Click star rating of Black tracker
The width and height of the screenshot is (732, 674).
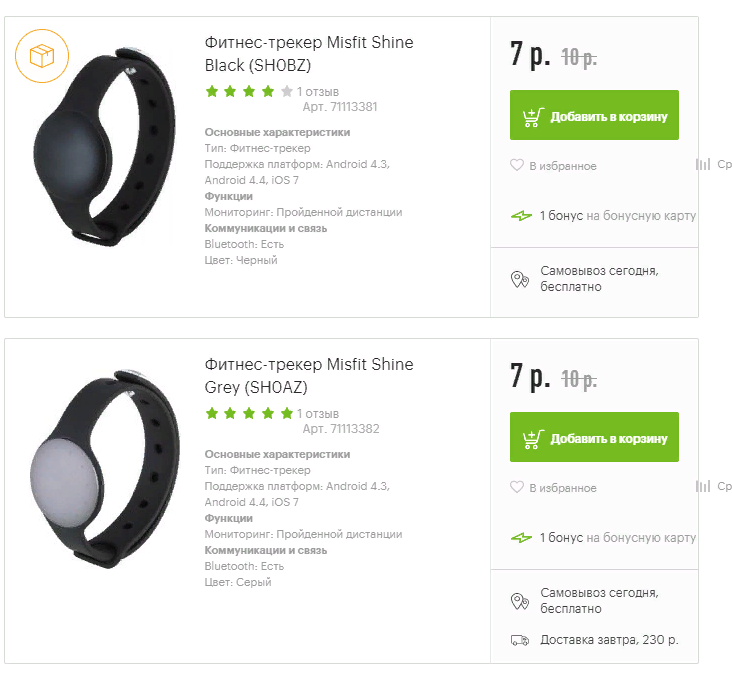pyautogui.click(x=248, y=92)
